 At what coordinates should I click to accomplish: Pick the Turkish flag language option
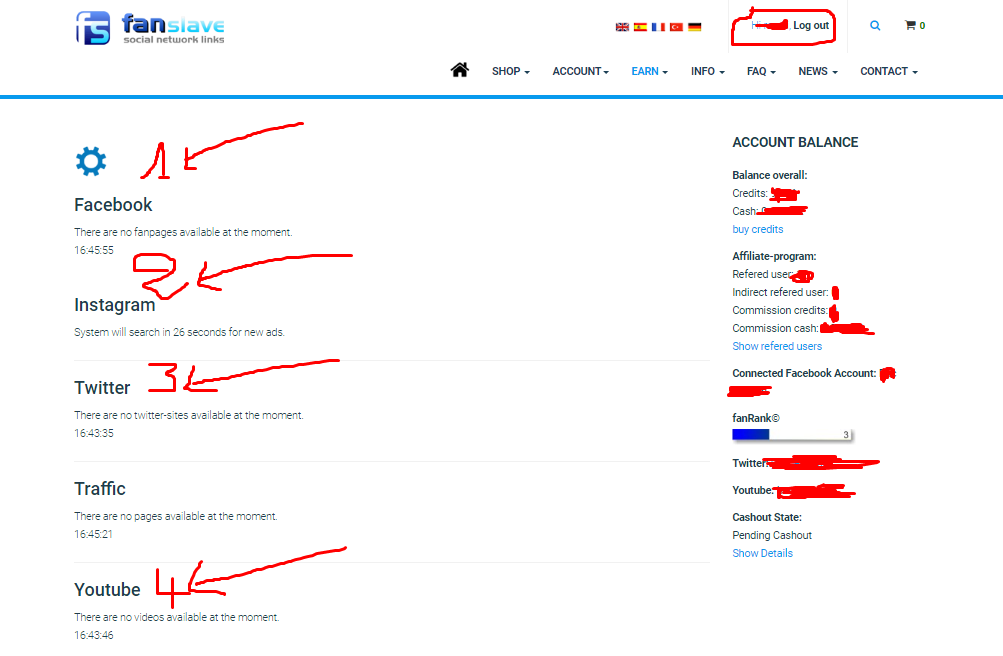pos(676,27)
